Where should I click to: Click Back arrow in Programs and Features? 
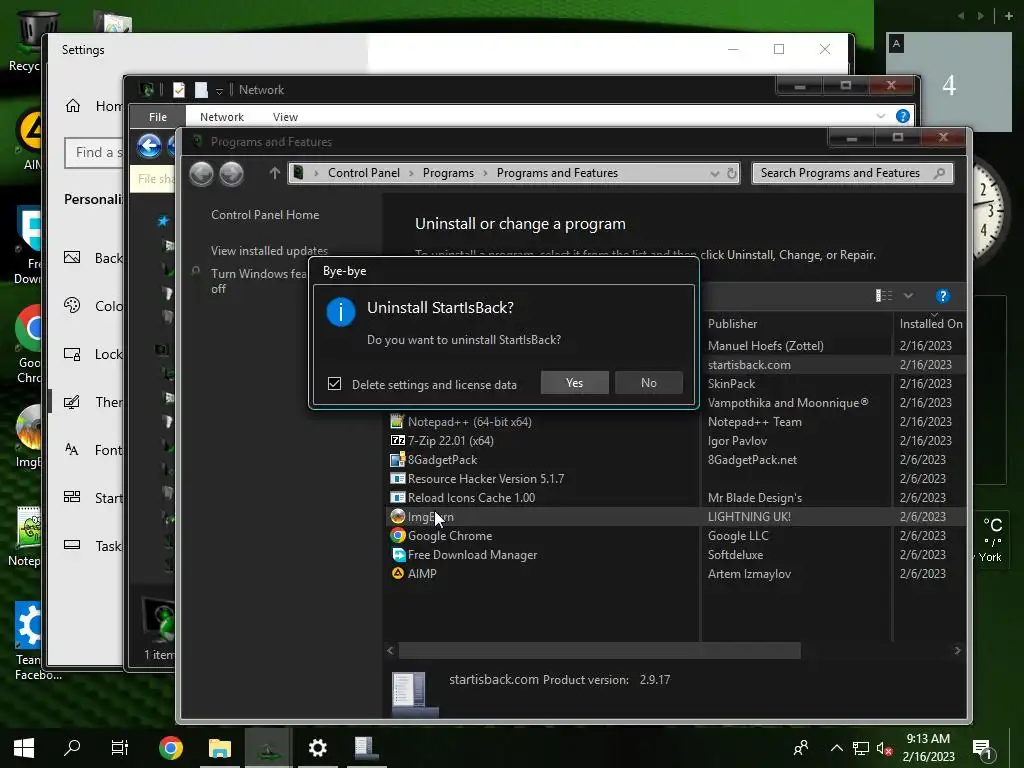click(201, 174)
